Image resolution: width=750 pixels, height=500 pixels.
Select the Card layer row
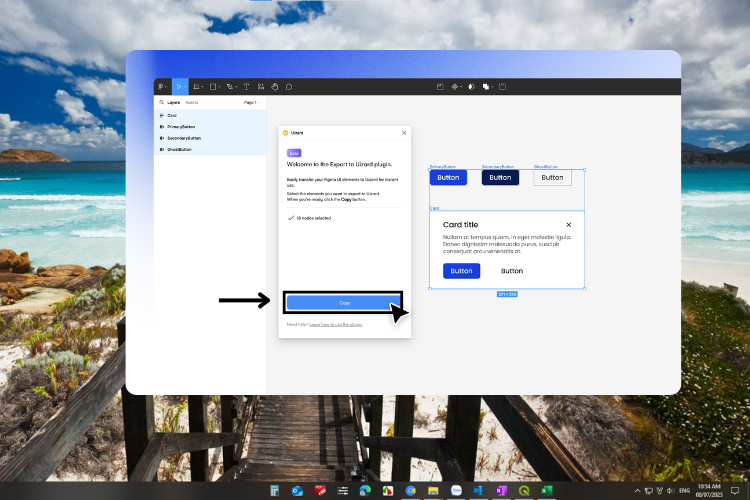click(210, 115)
